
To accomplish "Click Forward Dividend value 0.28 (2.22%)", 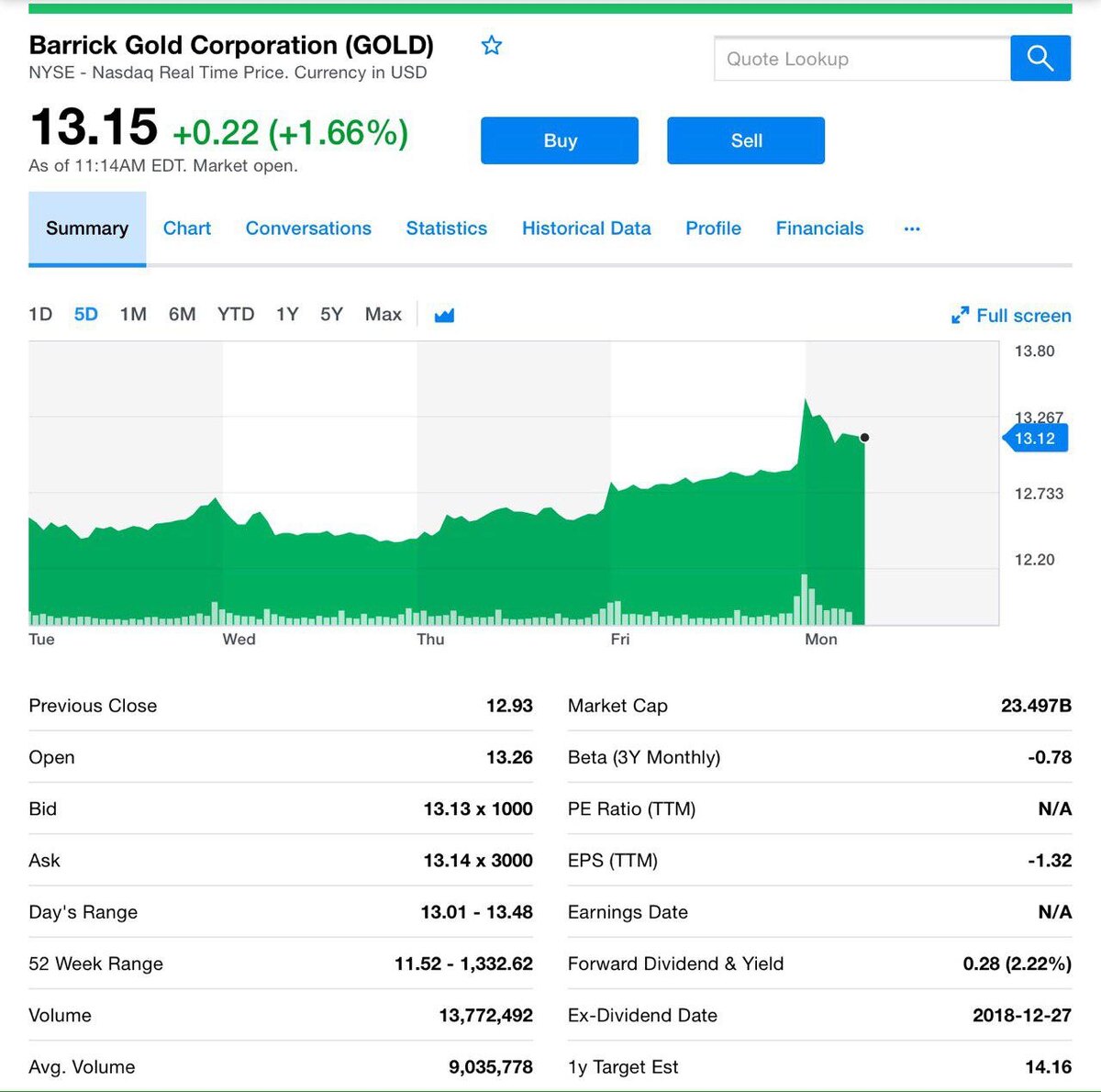I will (1017, 964).
